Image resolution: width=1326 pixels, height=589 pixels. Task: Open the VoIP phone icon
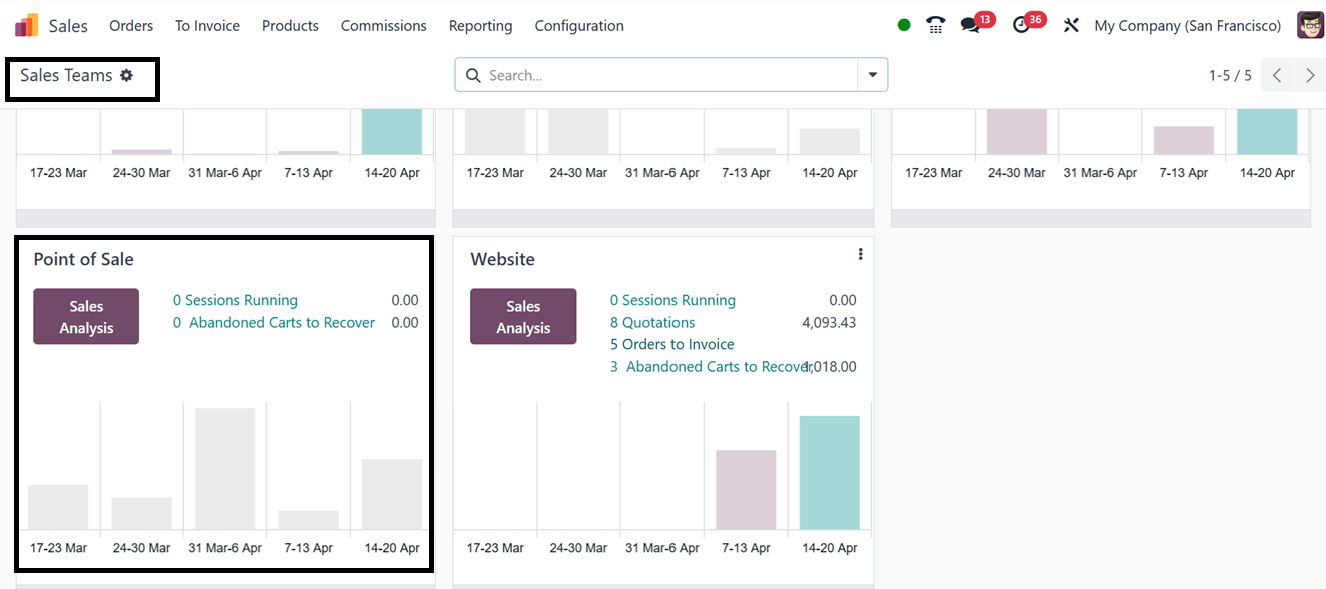pyautogui.click(x=936, y=26)
